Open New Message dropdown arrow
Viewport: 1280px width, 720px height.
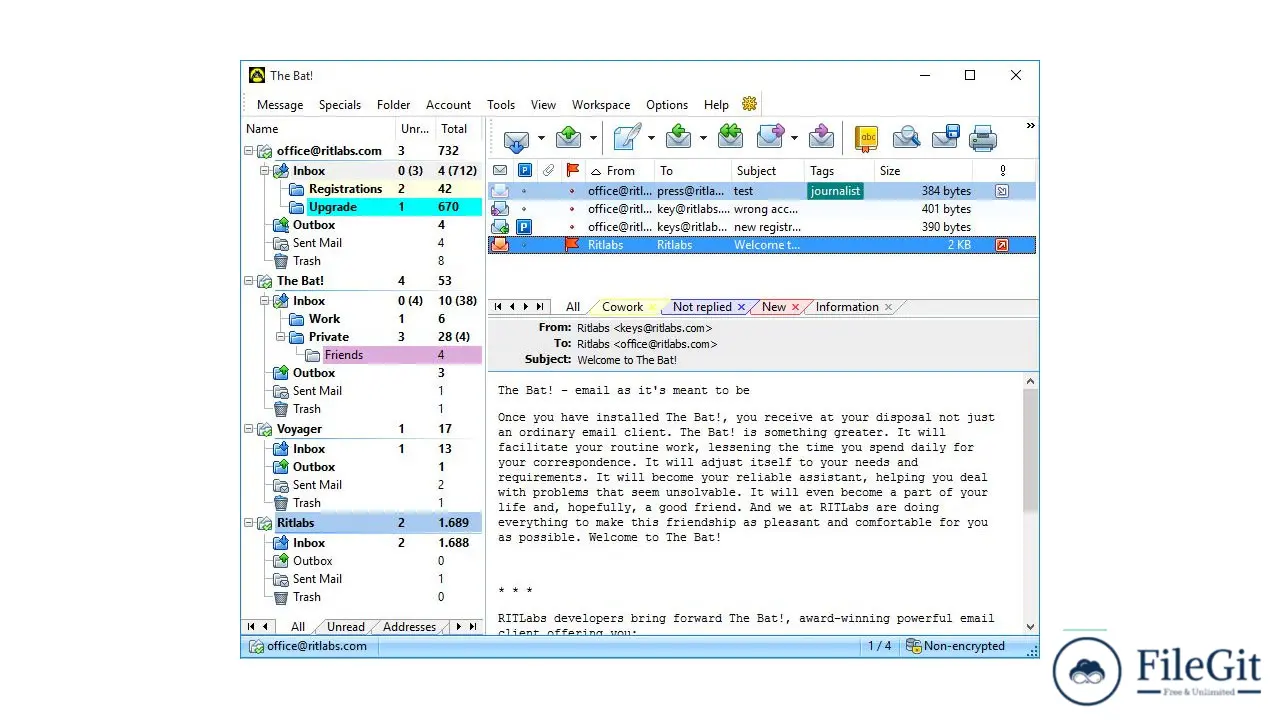651,139
